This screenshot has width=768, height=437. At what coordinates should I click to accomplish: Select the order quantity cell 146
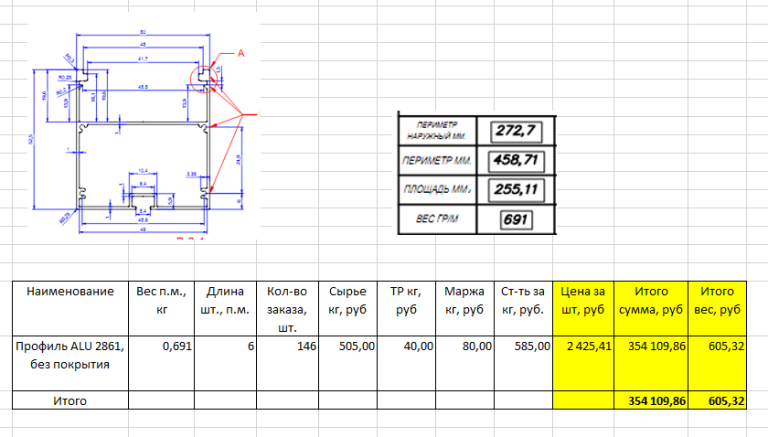(288, 364)
